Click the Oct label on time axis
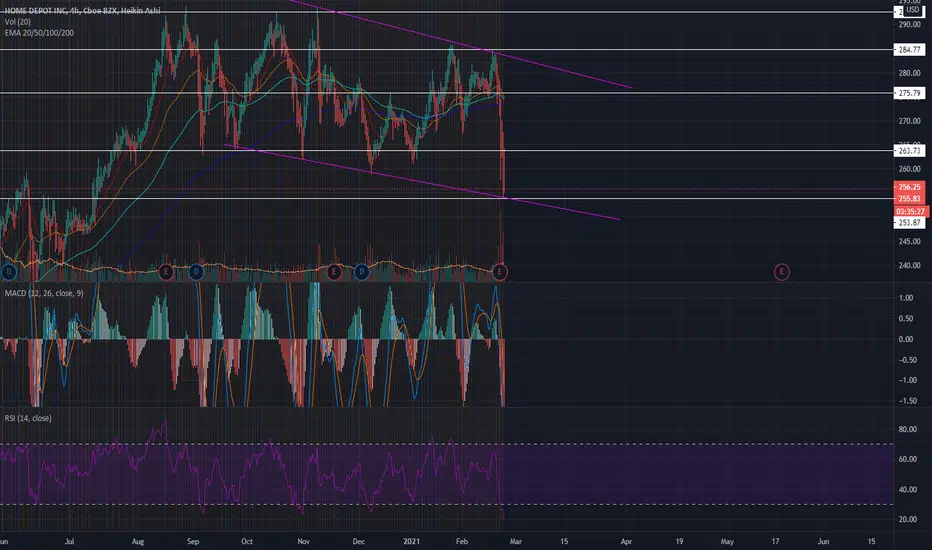 [247, 542]
